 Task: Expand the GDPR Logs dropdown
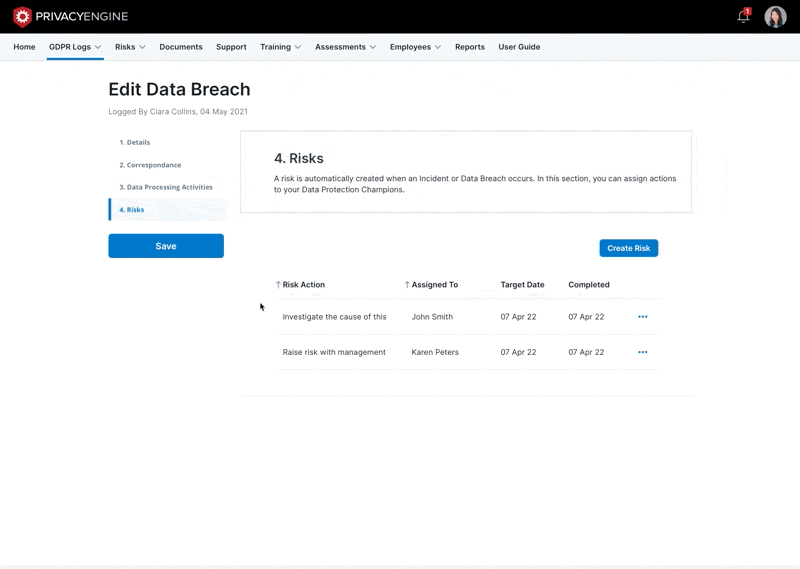click(75, 47)
